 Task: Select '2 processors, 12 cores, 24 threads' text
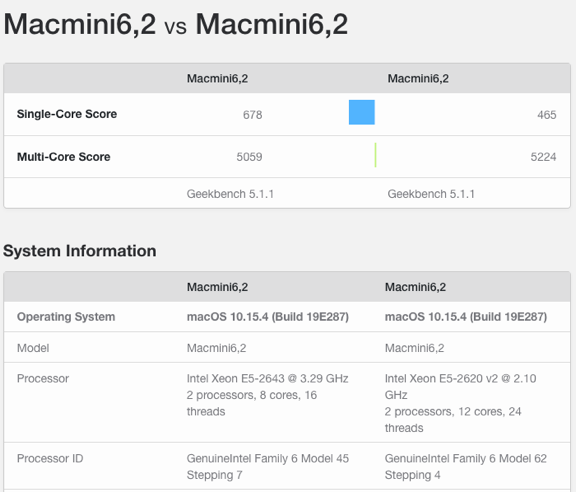click(453, 420)
